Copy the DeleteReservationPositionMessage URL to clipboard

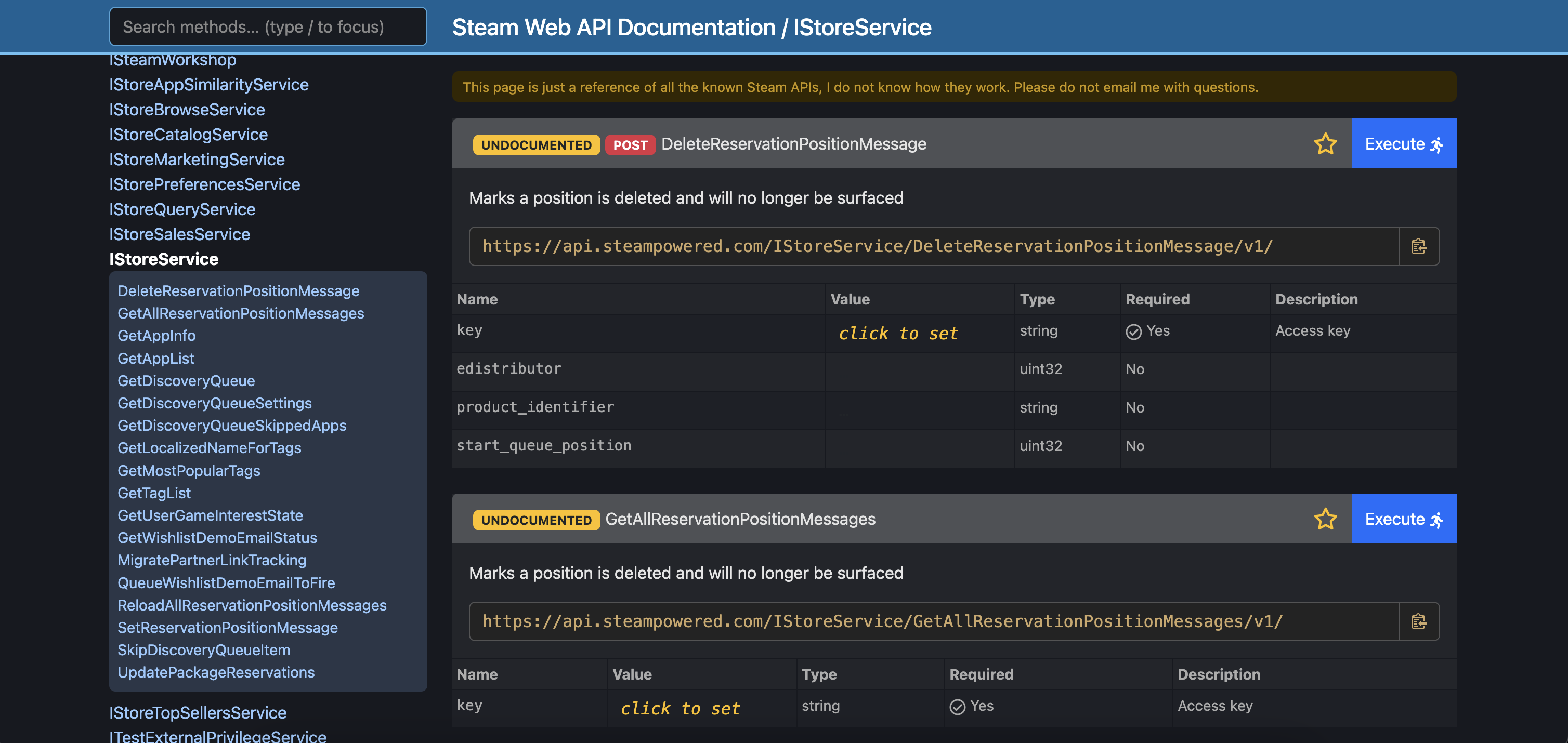click(x=1419, y=246)
